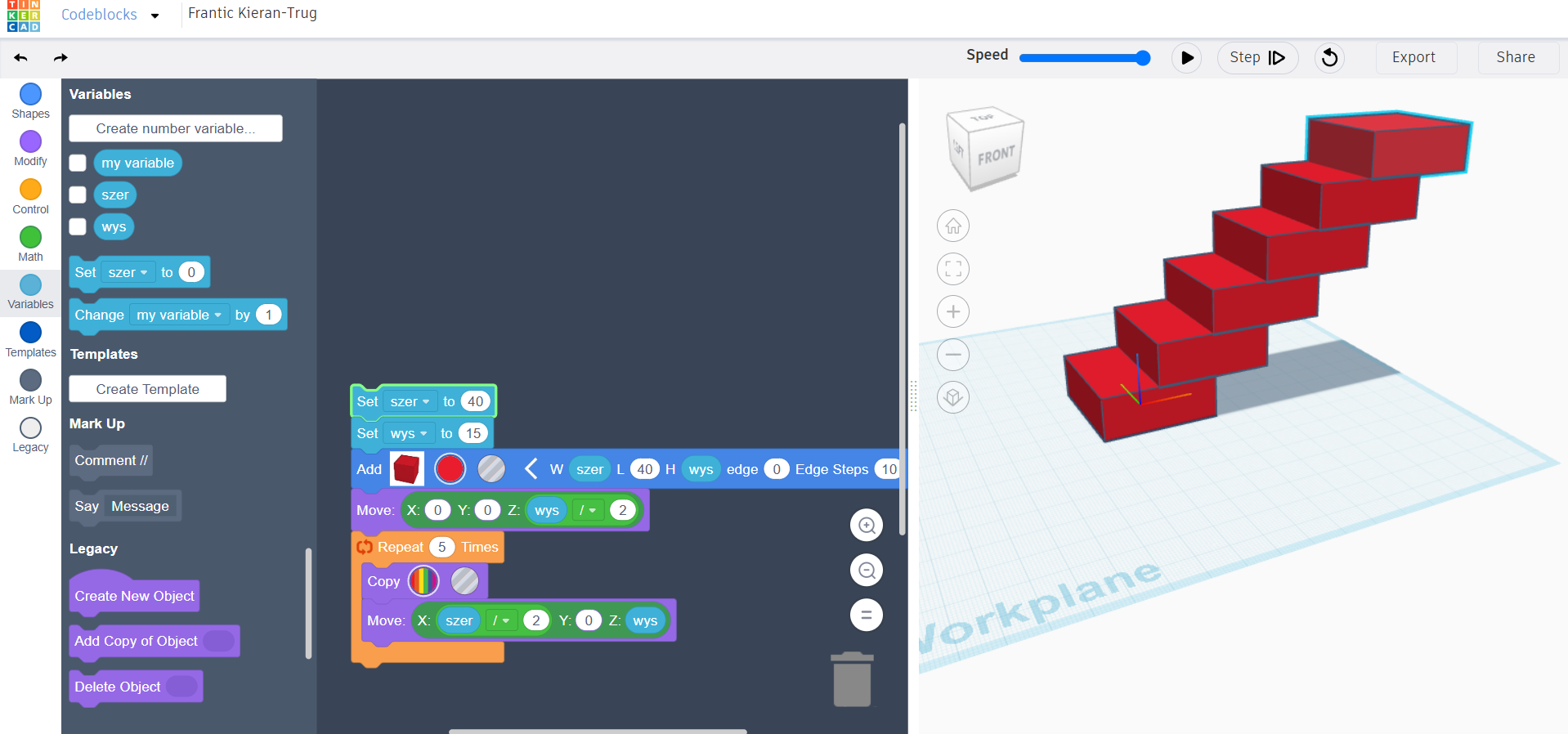Viewport: 1568px width, 734px height.
Task: Redo the last action
Action: tap(60, 57)
